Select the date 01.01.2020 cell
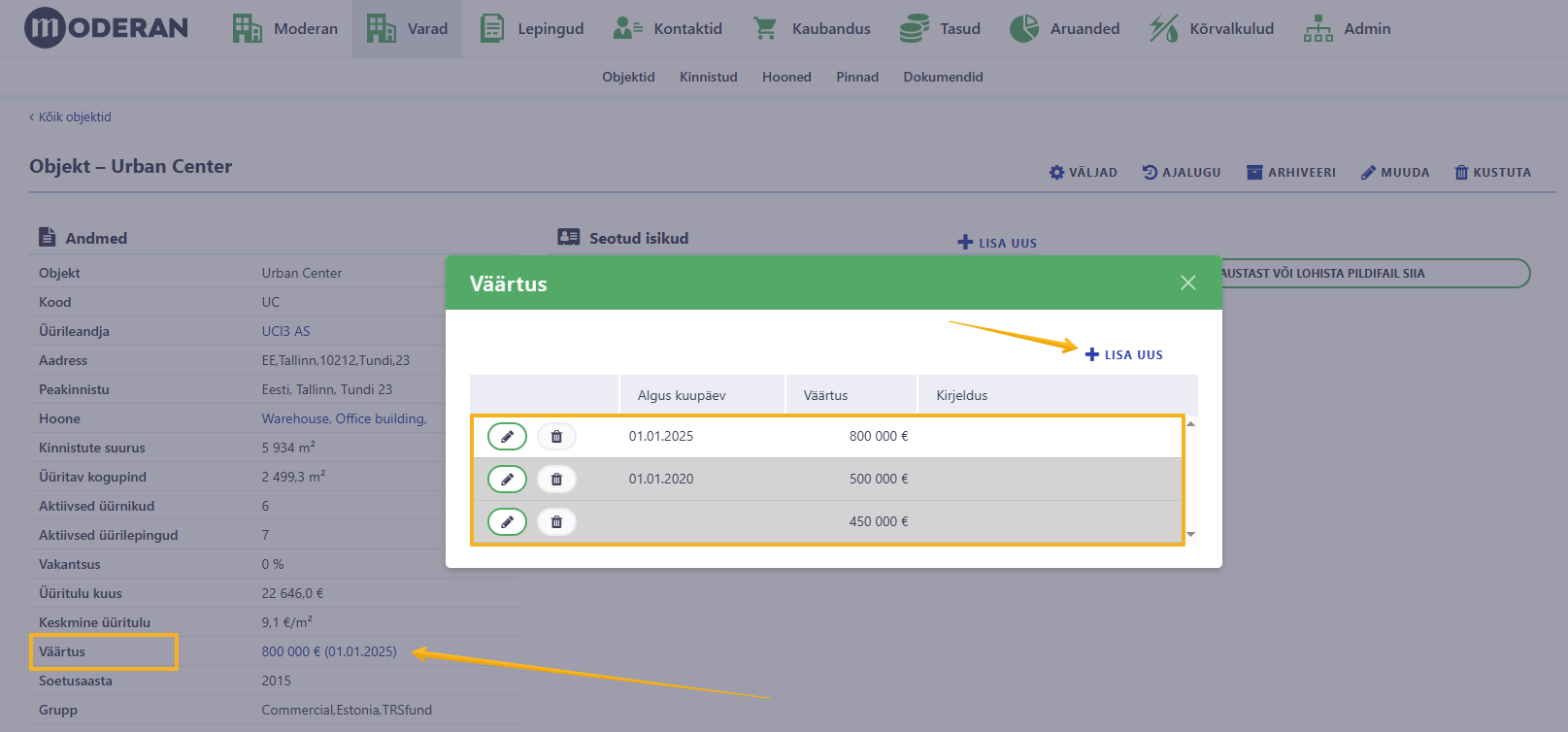The image size is (1568, 732). pos(661,479)
